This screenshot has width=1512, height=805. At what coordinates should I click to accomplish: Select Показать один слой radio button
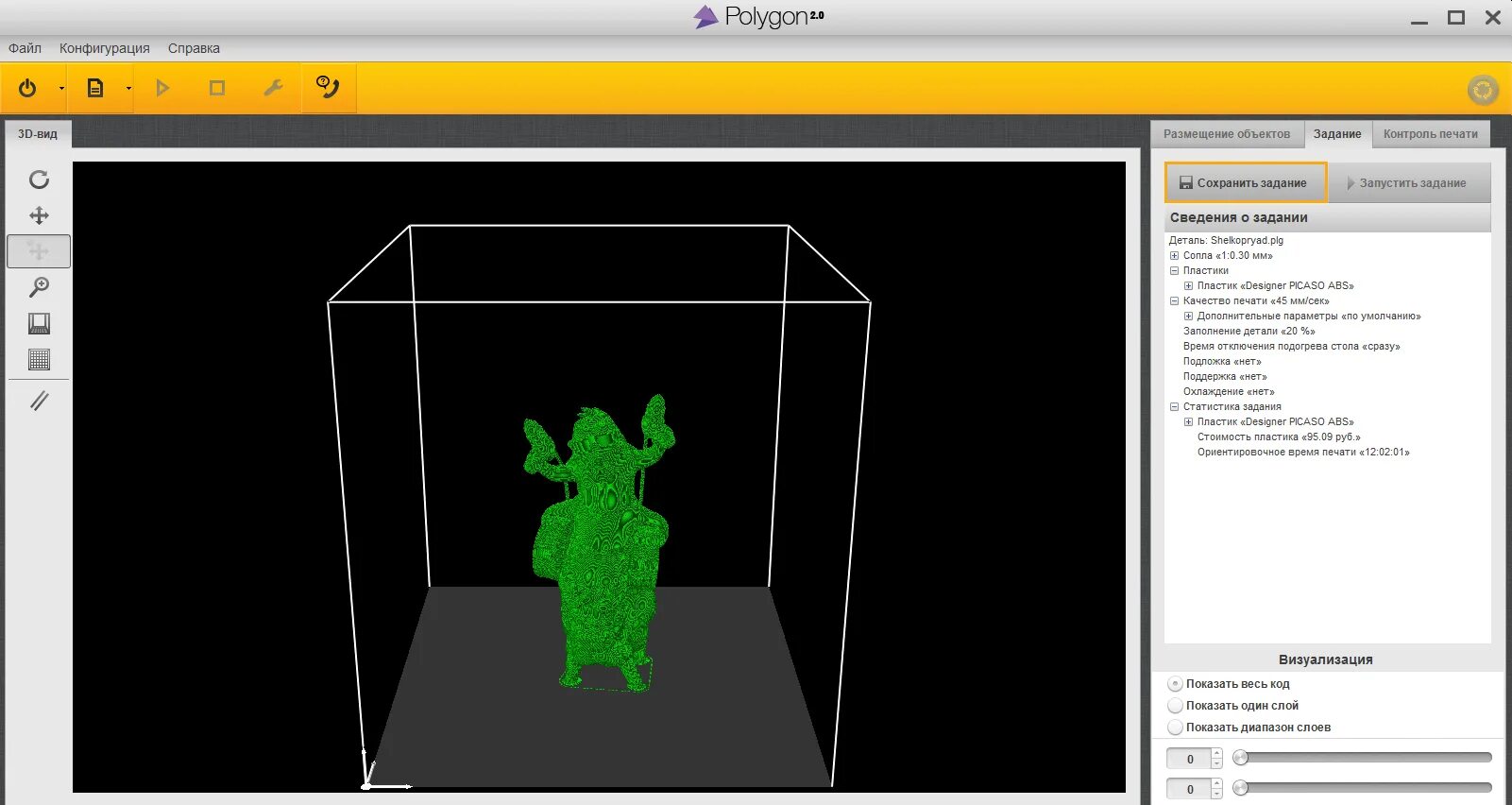[x=1176, y=706]
